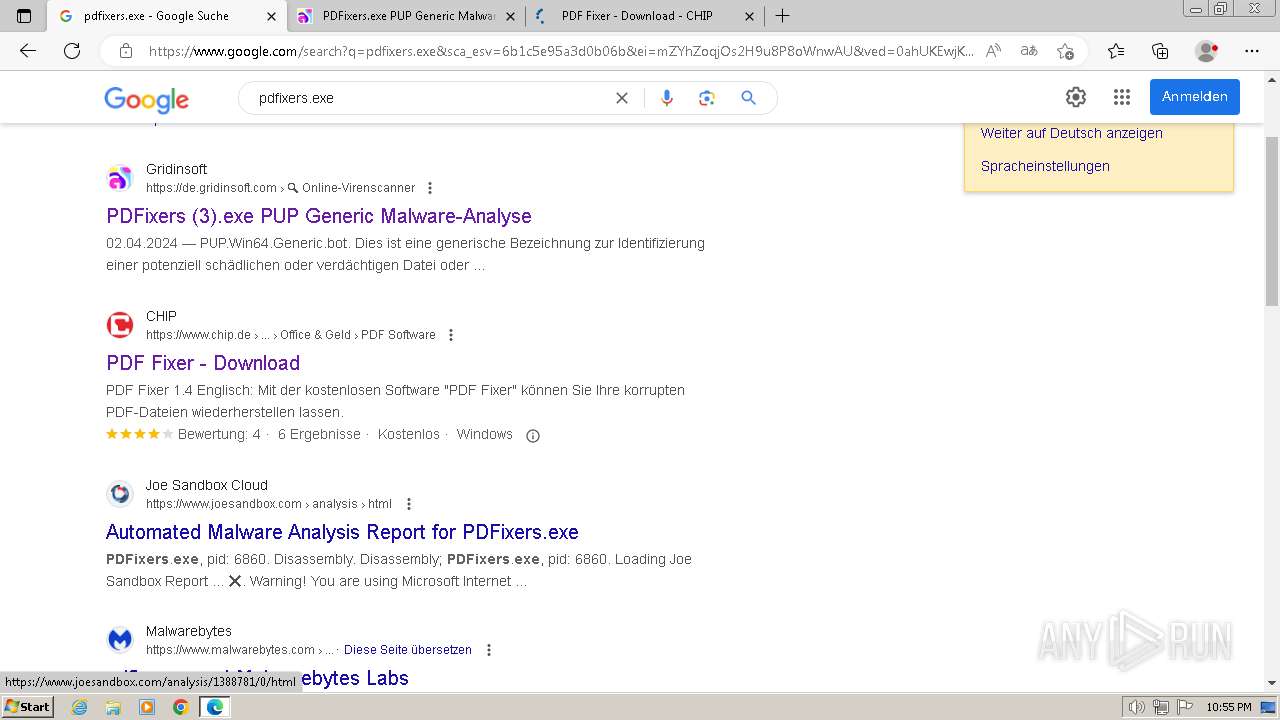Reload the page with the refresh icon
This screenshot has width=1280, height=720.
click(x=72, y=51)
